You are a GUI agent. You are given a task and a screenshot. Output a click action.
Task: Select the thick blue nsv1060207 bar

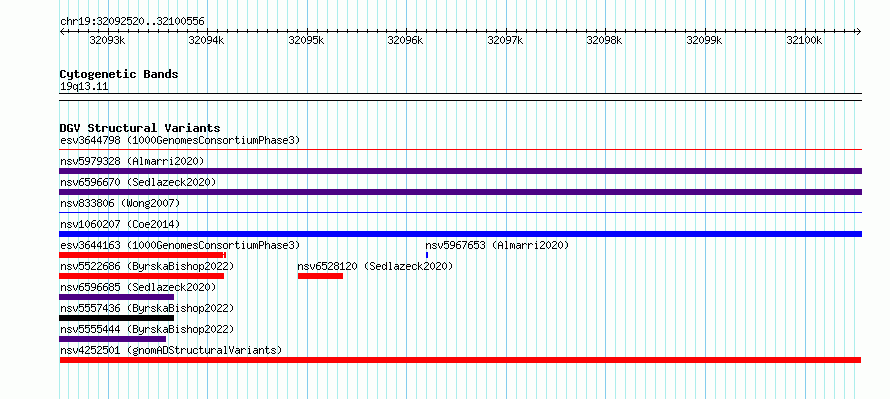click(x=460, y=234)
